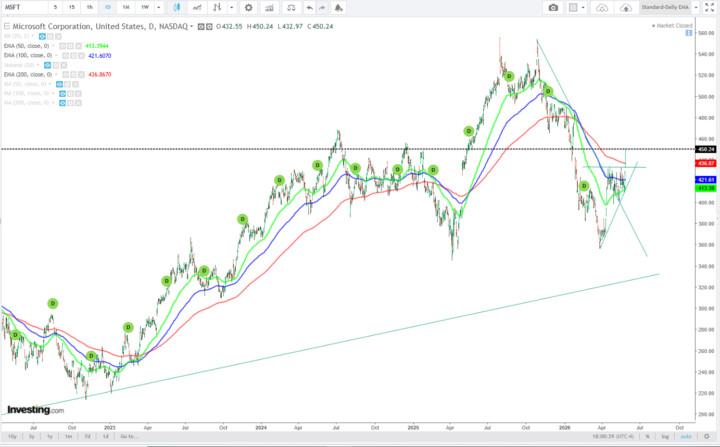Remove the EMA 100 indicator
Screen dimensions: 720x447
[x=81, y=56]
